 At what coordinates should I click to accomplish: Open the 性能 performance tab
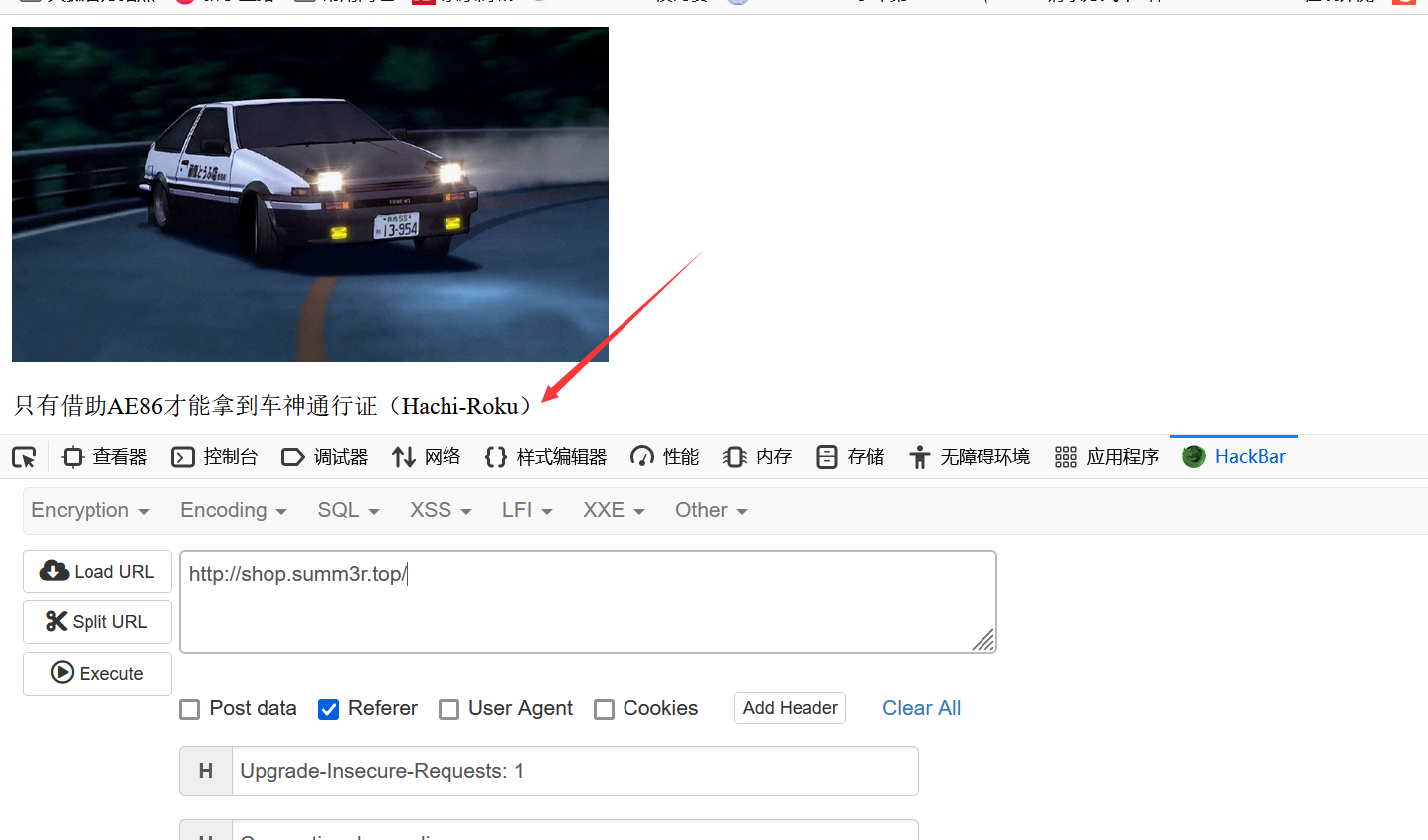(665, 457)
